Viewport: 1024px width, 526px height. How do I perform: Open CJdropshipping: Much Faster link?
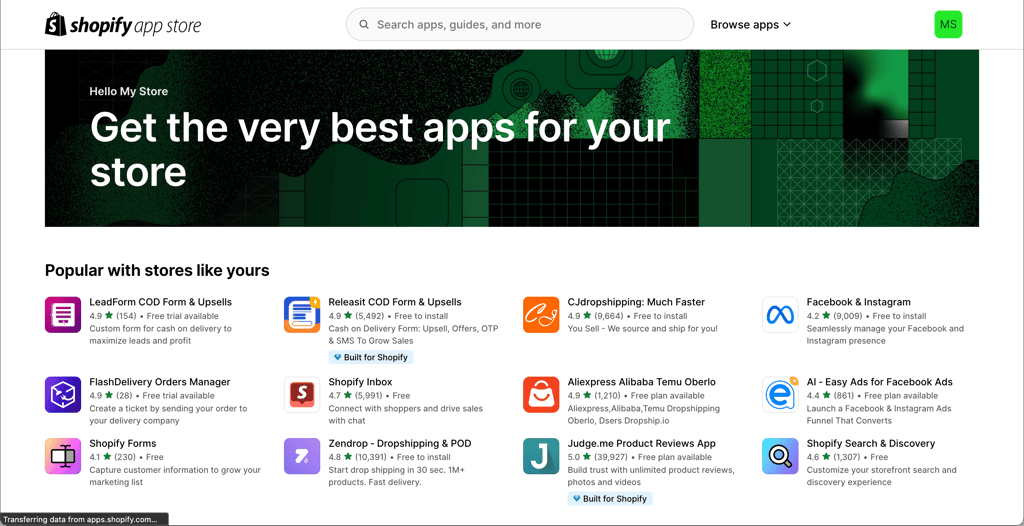[636, 302]
